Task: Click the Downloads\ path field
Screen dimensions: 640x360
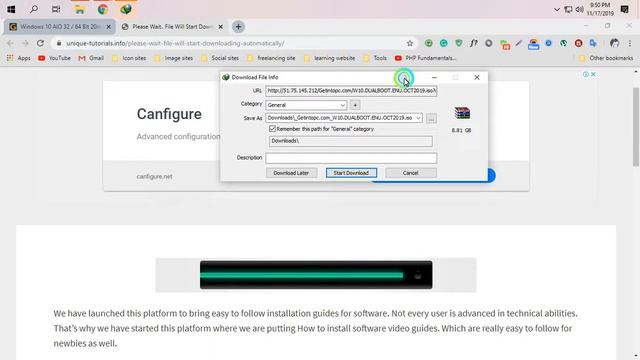Action: [x=351, y=141]
